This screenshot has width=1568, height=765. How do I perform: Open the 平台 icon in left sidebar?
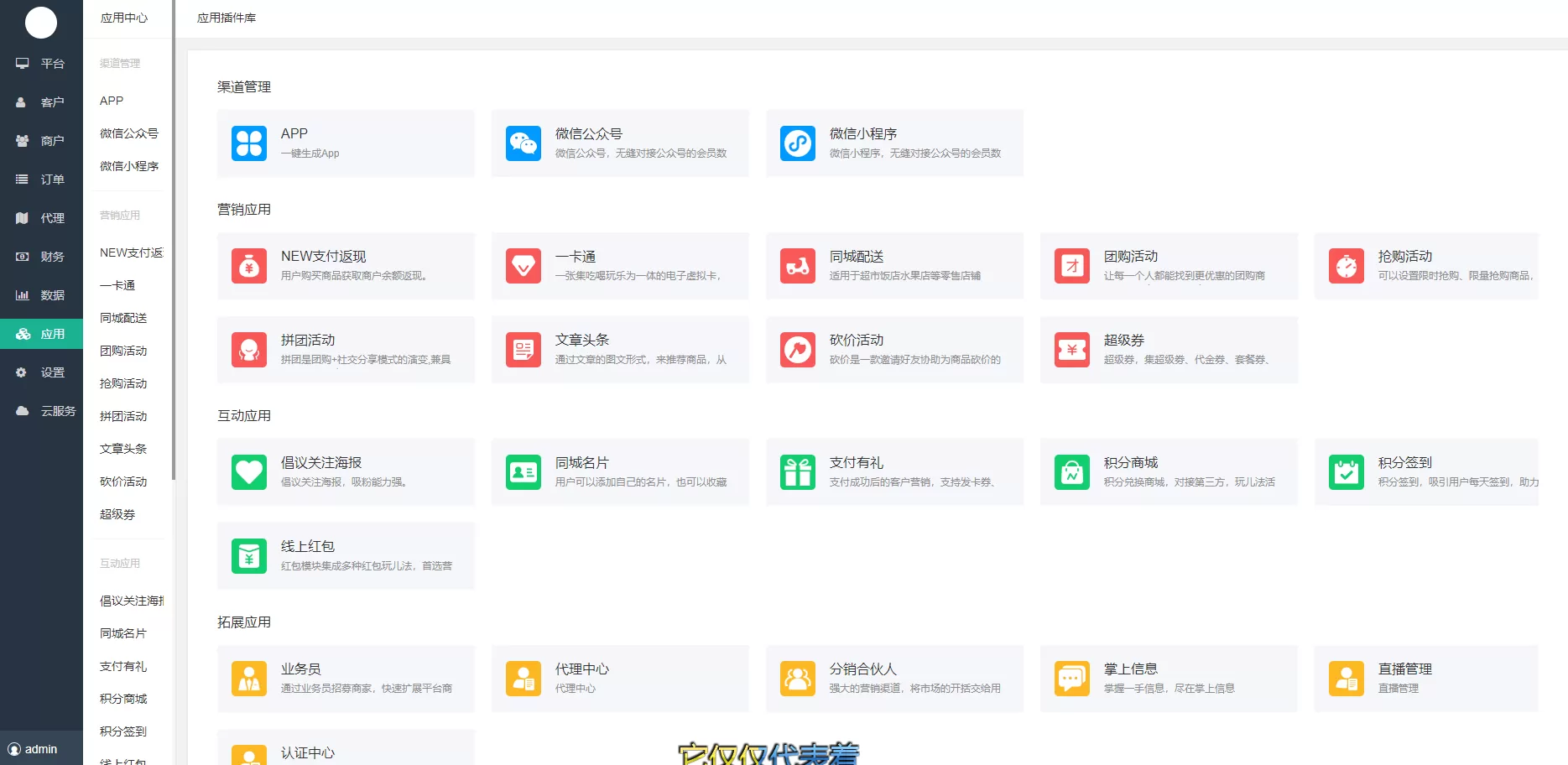21,63
